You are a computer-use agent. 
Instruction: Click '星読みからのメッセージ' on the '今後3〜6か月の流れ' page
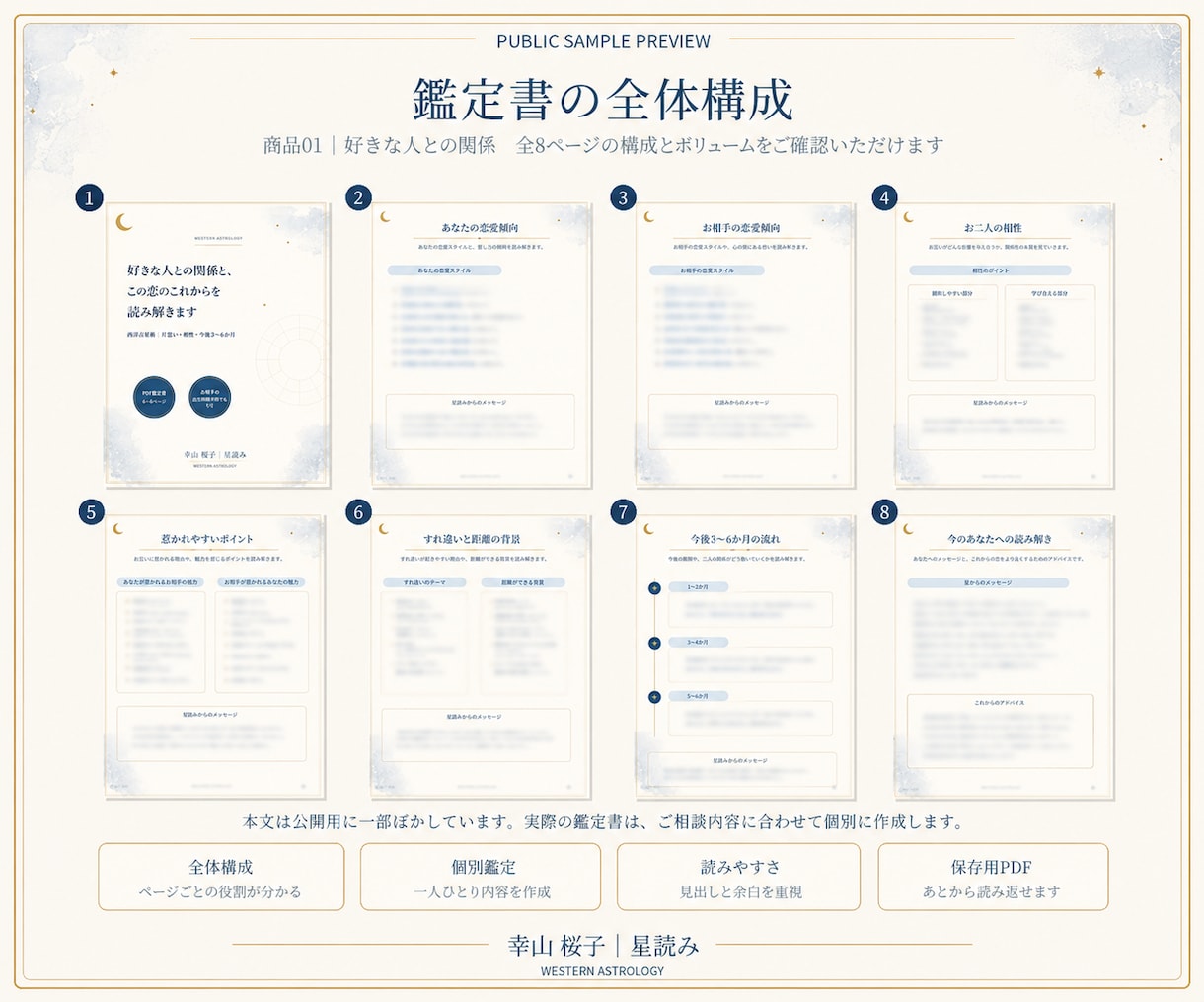coord(740,761)
